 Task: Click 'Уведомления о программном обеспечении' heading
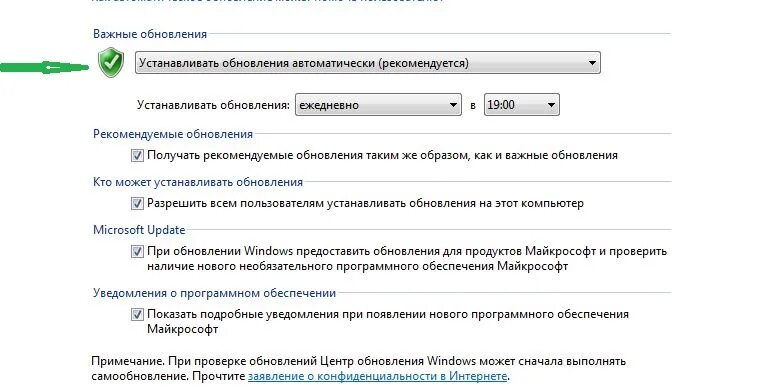click(x=214, y=293)
